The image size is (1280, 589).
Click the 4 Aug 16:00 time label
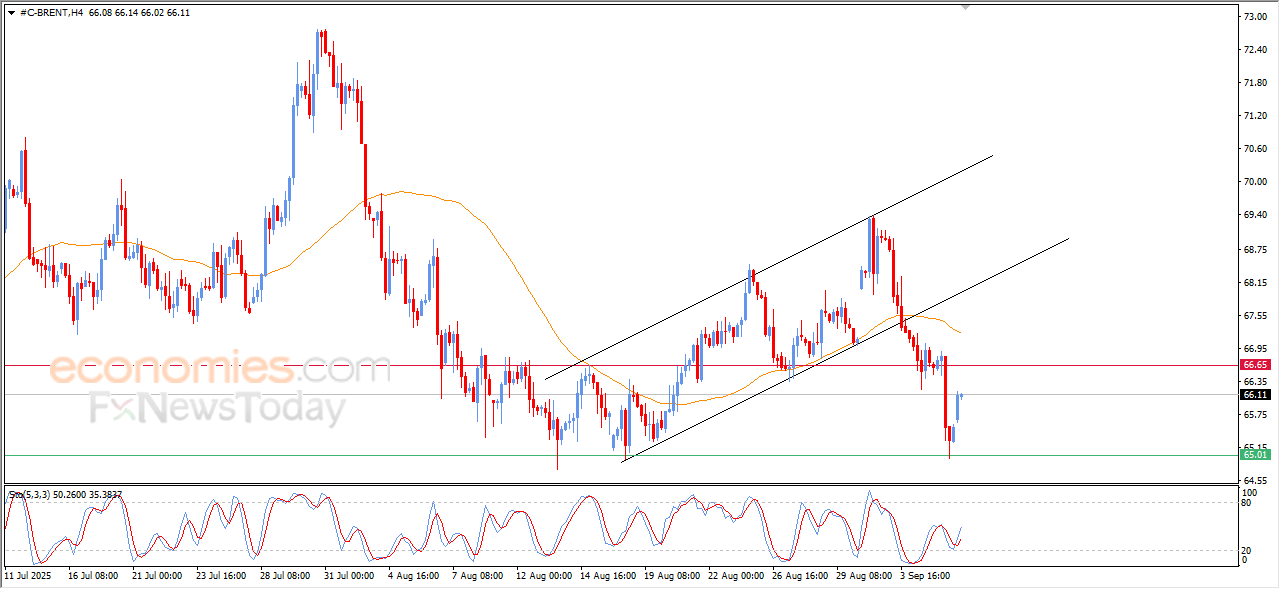pyautogui.click(x=413, y=576)
